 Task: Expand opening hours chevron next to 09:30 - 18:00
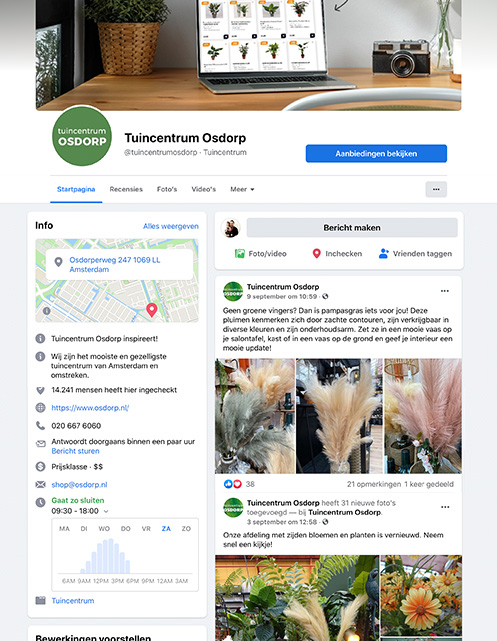pos(106,511)
